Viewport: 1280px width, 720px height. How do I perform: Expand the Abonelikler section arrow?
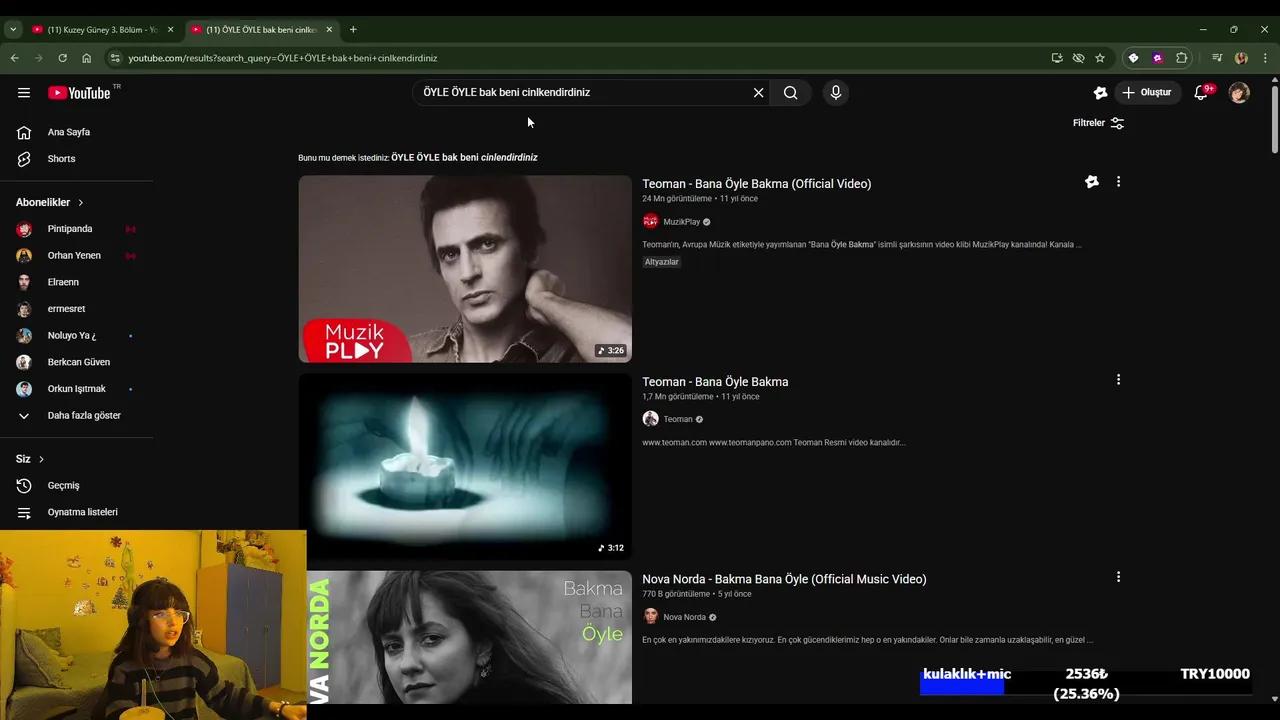pyautogui.click(x=81, y=202)
